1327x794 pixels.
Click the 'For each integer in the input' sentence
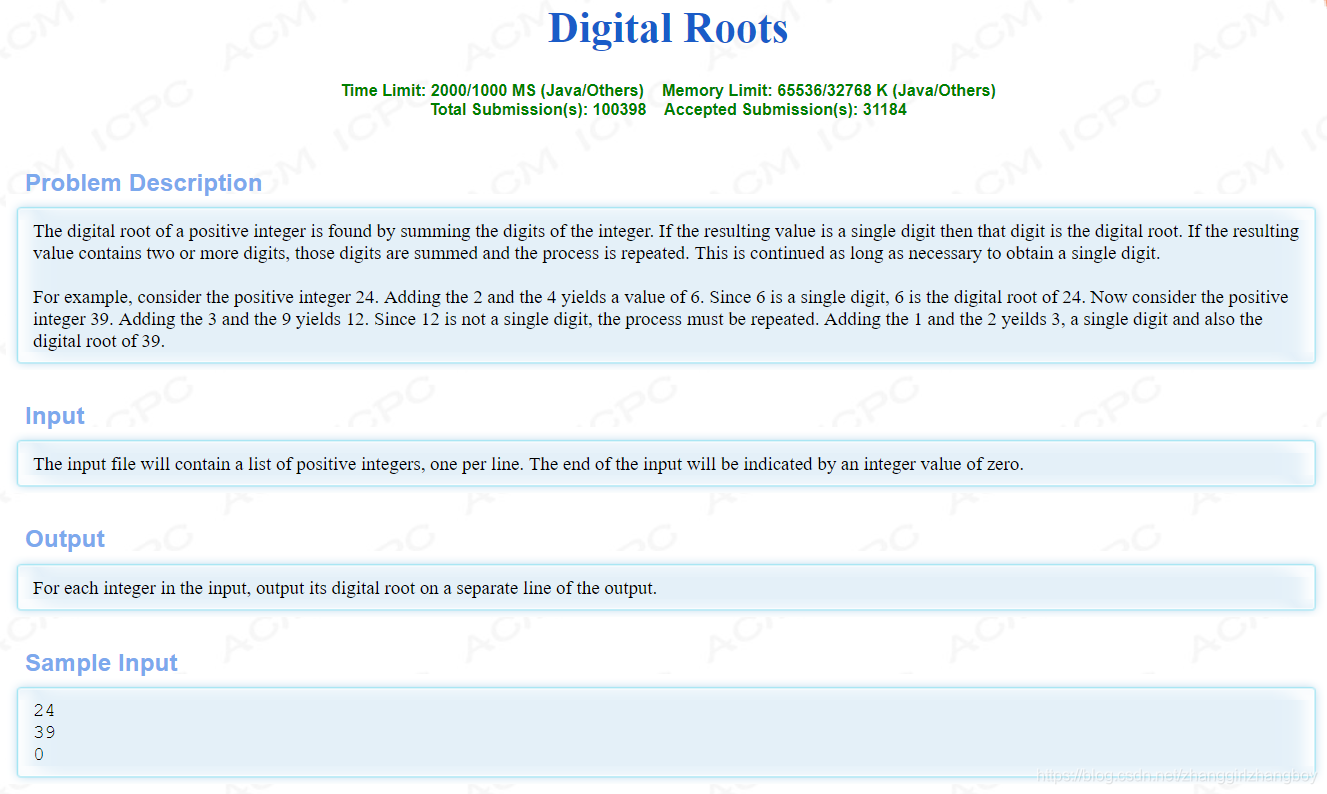(345, 588)
